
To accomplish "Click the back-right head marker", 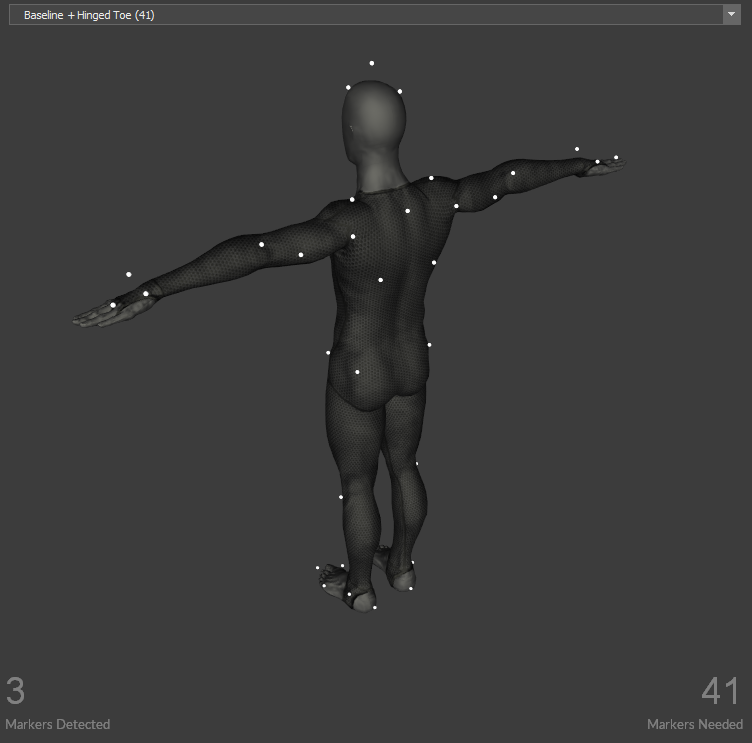I will click(x=400, y=92).
